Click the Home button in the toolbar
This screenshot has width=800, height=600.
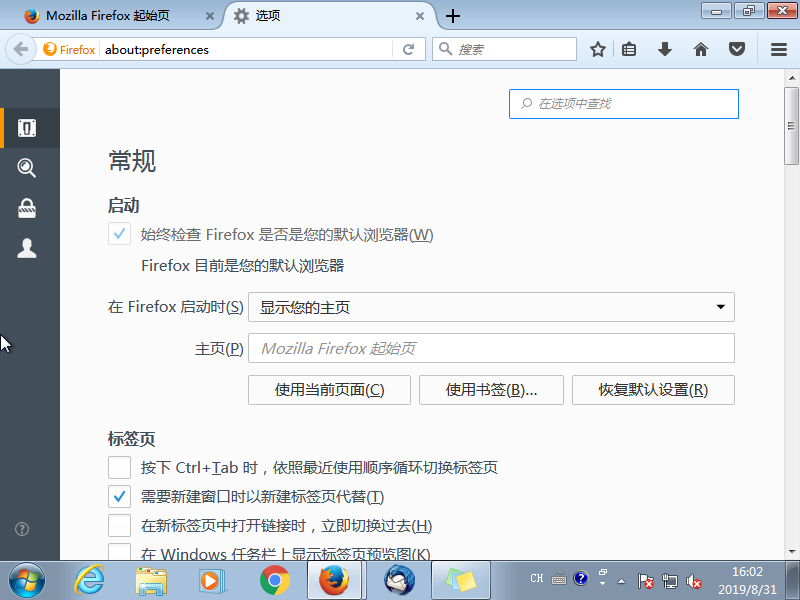(x=700, y=48)
